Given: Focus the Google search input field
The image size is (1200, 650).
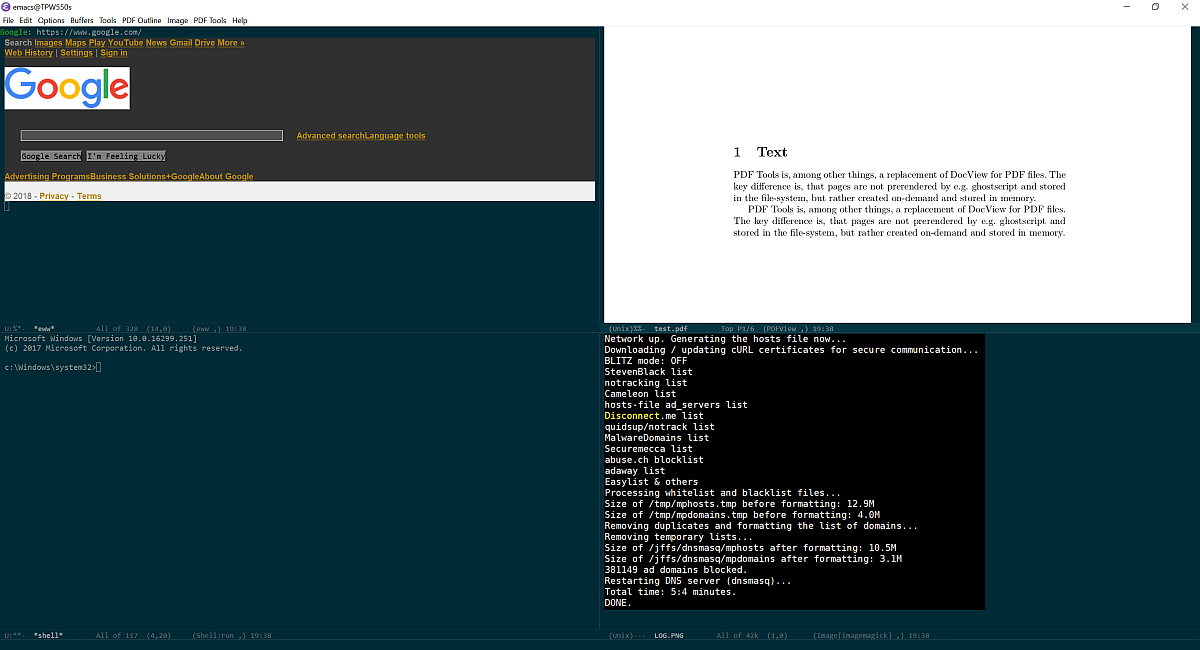Looking at the screenshot, I should pyautogui.click(x=152, y=135).
